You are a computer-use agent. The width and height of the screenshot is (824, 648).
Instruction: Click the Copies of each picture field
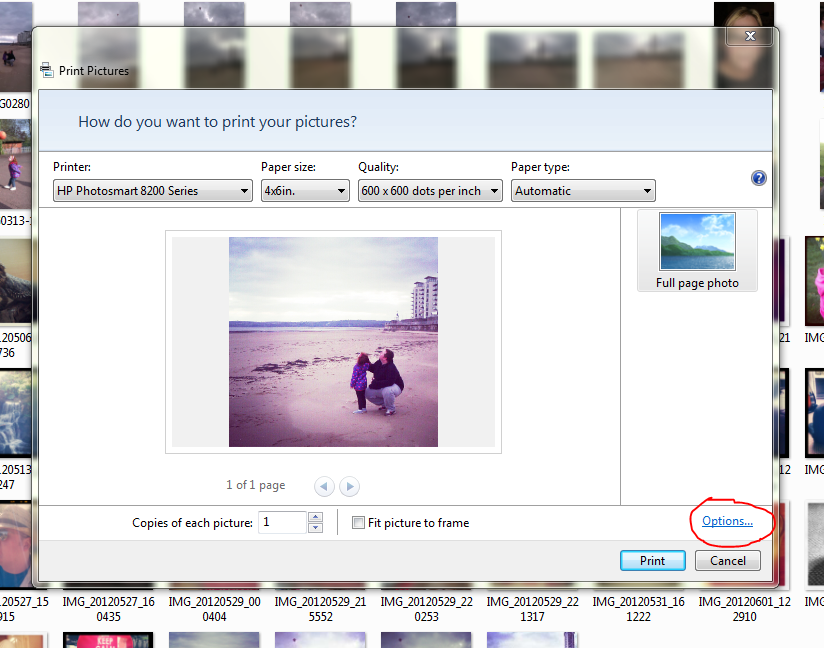(282, 522)
